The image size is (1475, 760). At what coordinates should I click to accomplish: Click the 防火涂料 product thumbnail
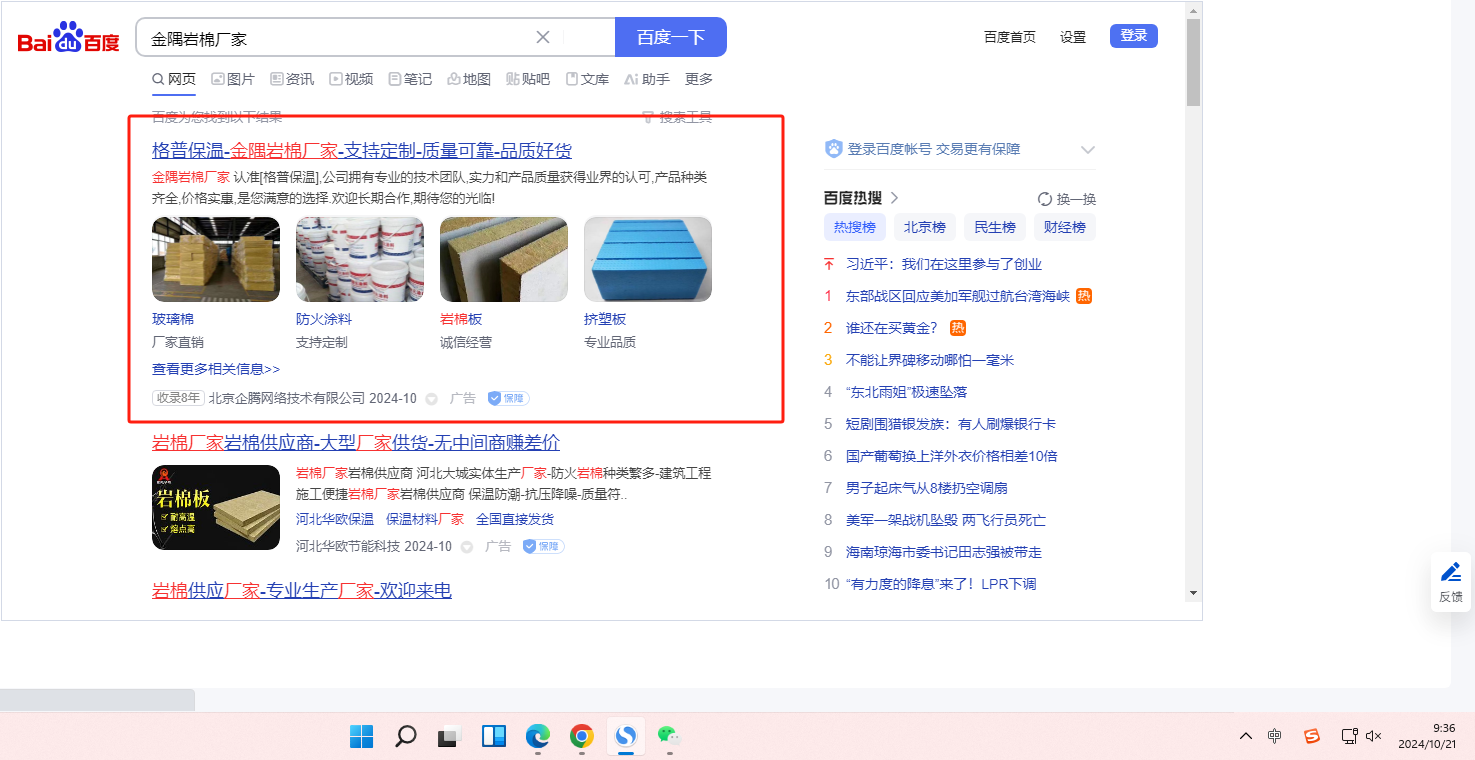pyautogui.click(x=360, y=259)
